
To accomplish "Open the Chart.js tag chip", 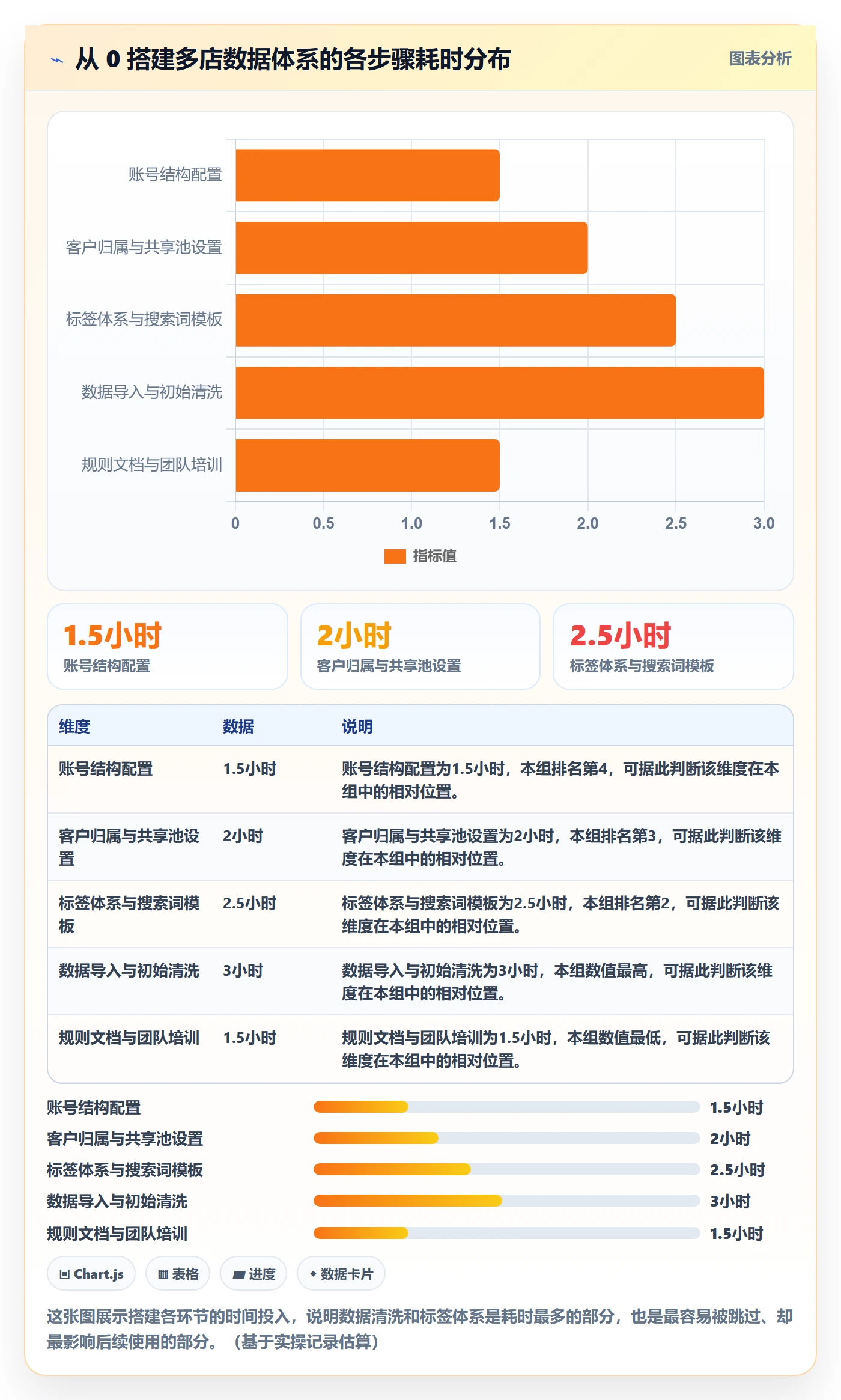I will (91, 1274).
